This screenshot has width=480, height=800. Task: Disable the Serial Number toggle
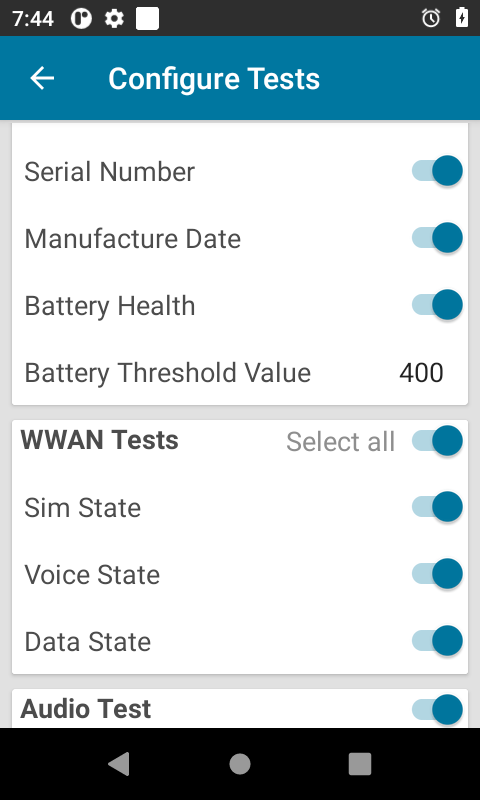(437, 171)
